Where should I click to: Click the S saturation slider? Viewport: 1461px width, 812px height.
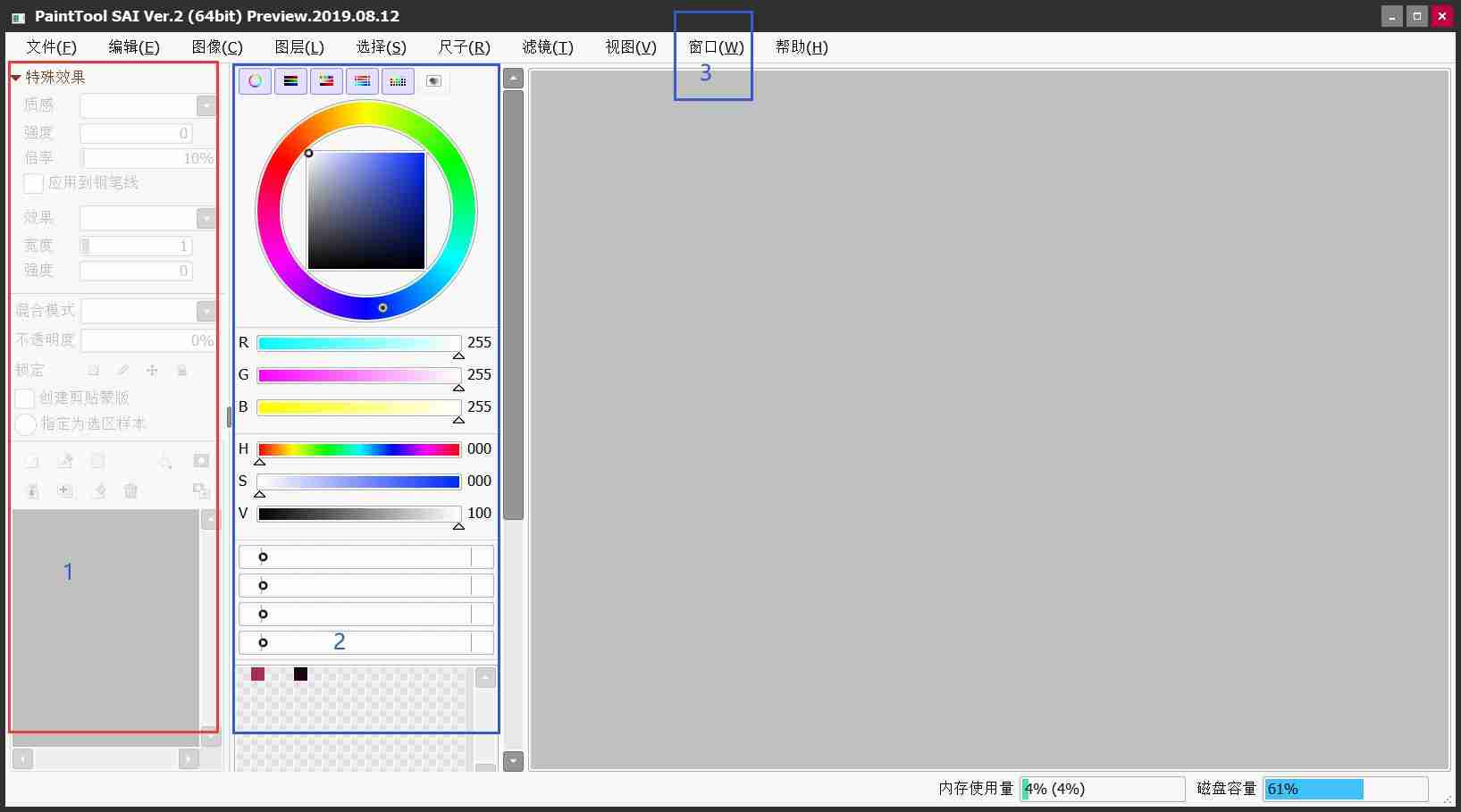(x=359, y=482)
